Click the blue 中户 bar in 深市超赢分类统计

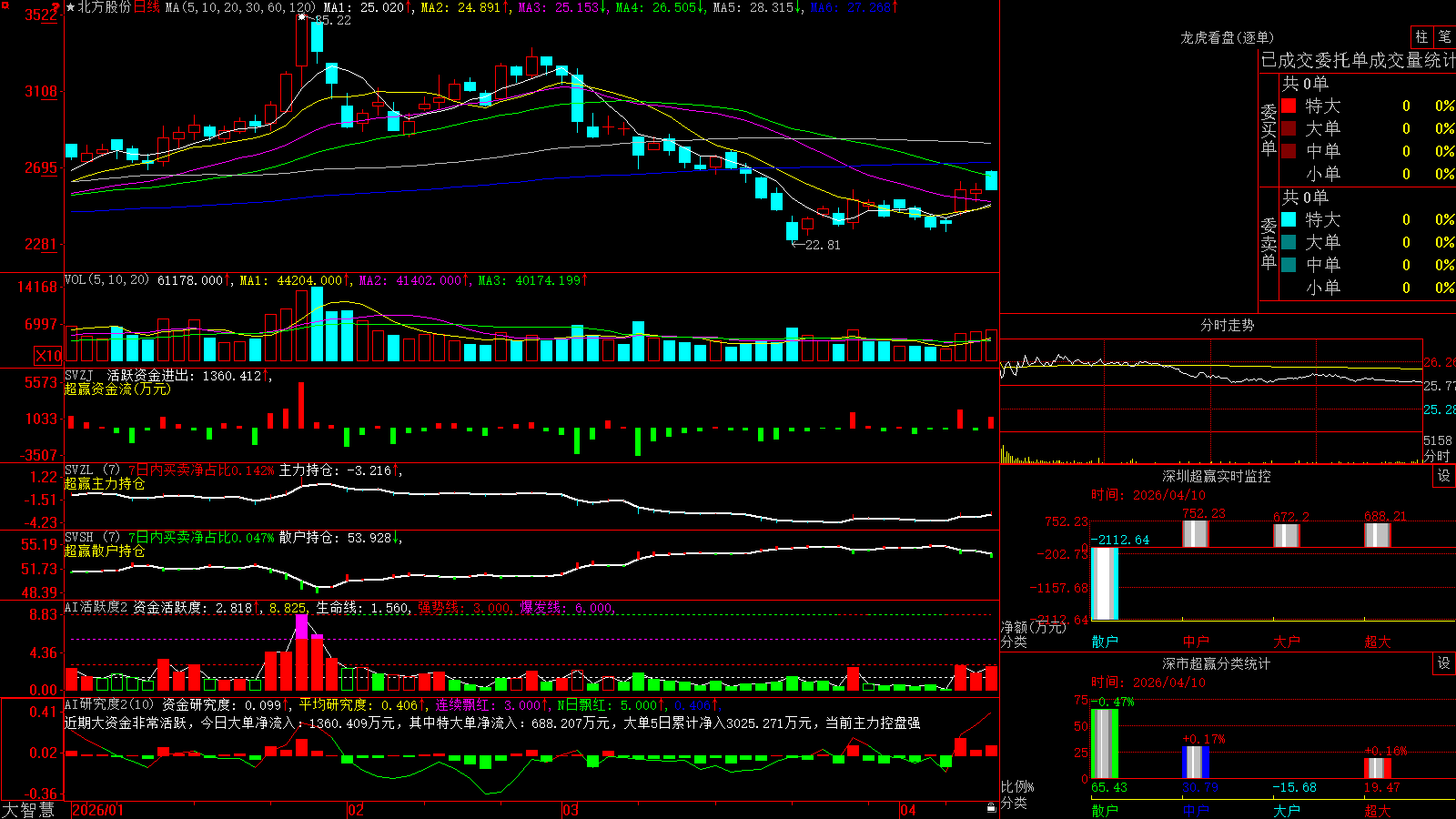(x=1196, y=762)
